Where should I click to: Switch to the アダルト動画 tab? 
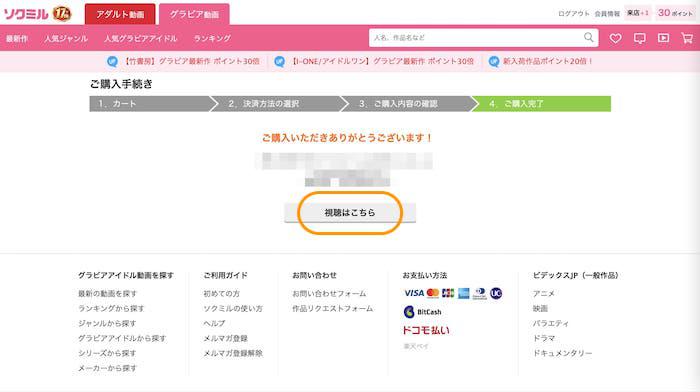pos(120,14)
